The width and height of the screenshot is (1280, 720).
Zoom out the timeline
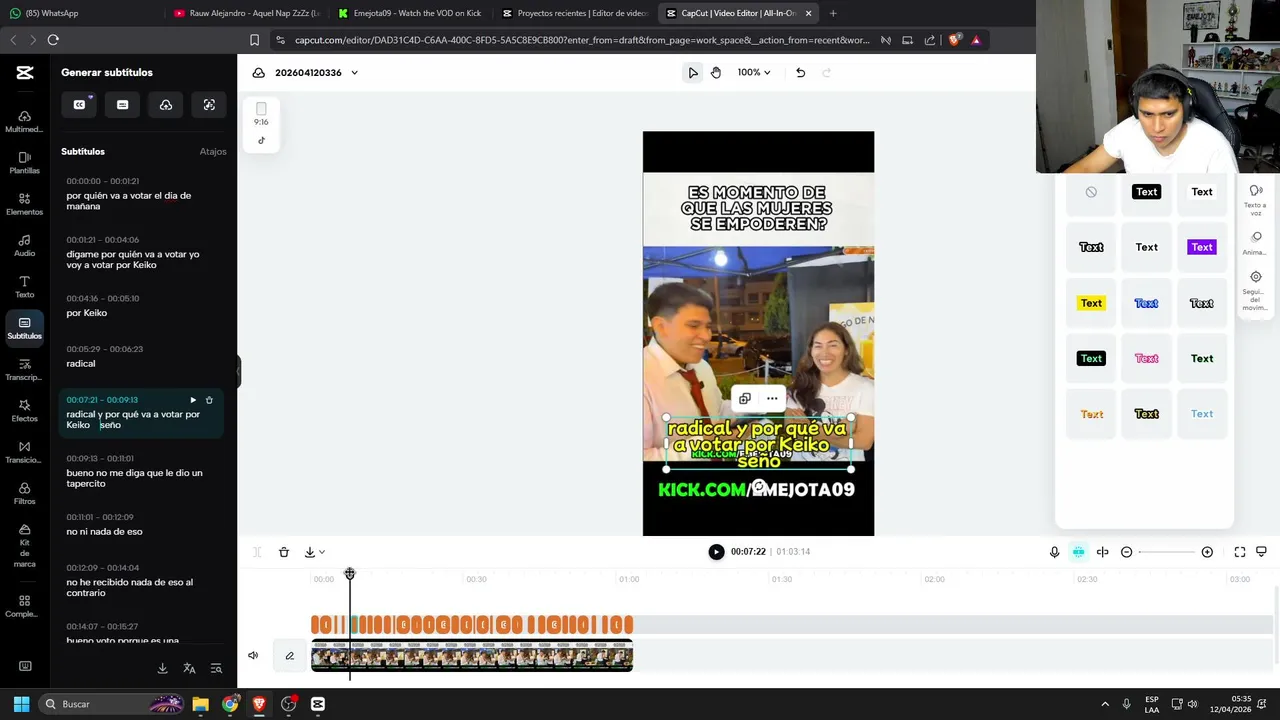pos(1126,552)
